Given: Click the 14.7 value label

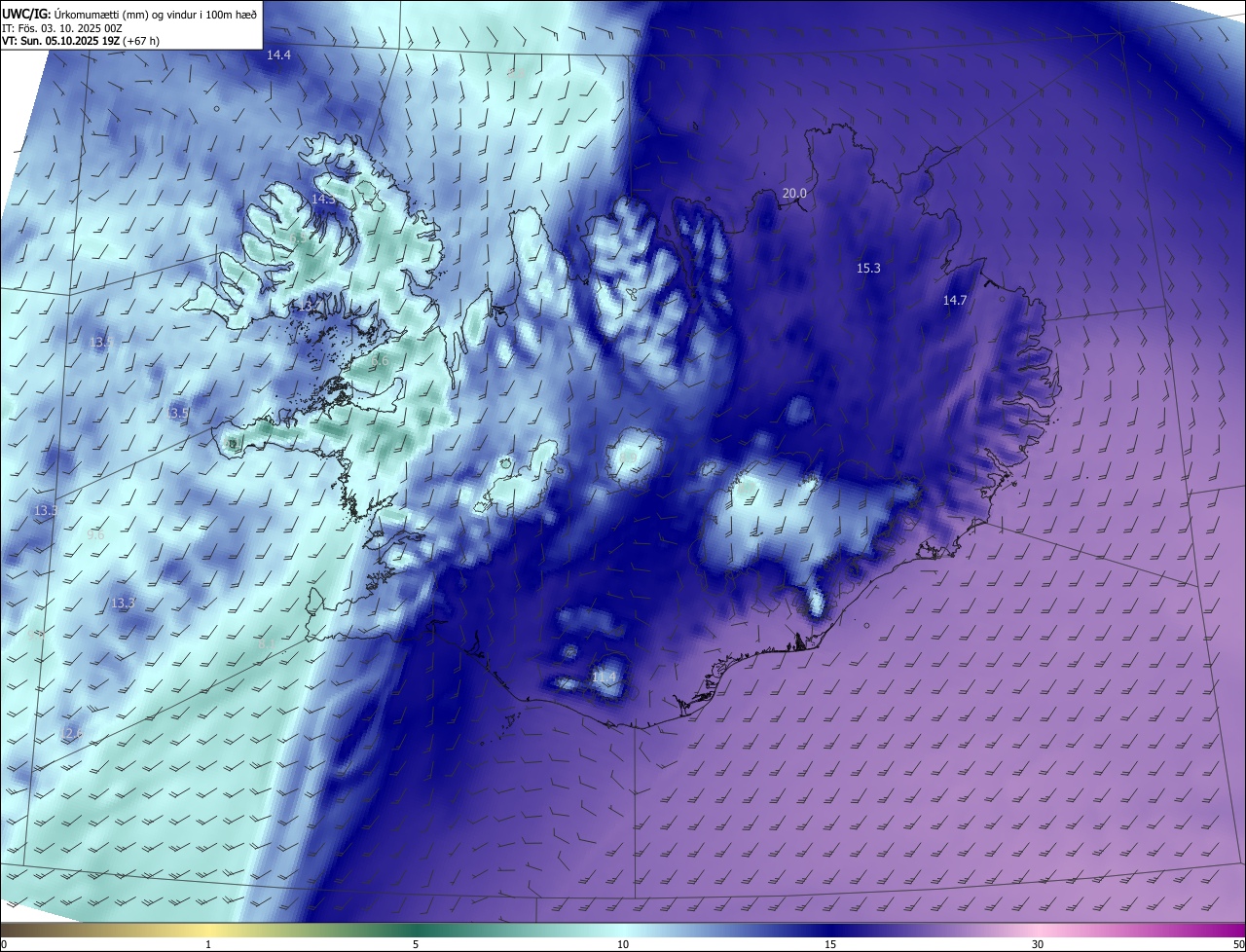Looking at the screenshot, I should [955, 301].
